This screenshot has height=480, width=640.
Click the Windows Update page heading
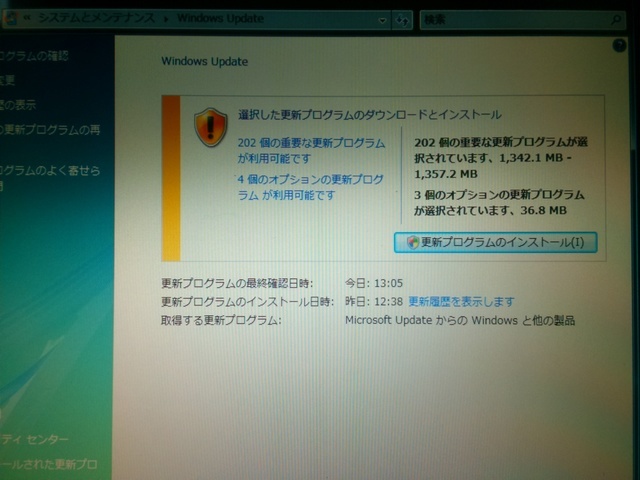204,62
